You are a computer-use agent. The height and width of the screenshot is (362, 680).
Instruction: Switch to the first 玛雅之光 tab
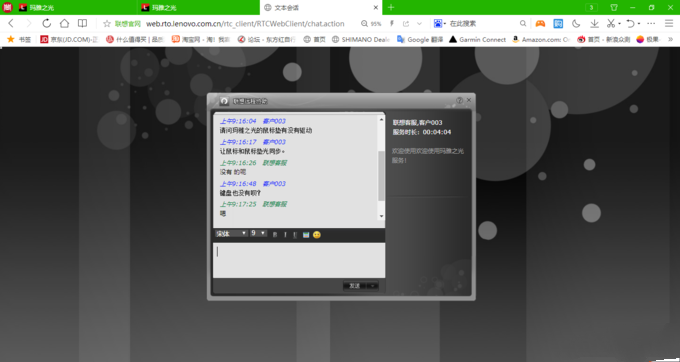[x=69, y=7]
